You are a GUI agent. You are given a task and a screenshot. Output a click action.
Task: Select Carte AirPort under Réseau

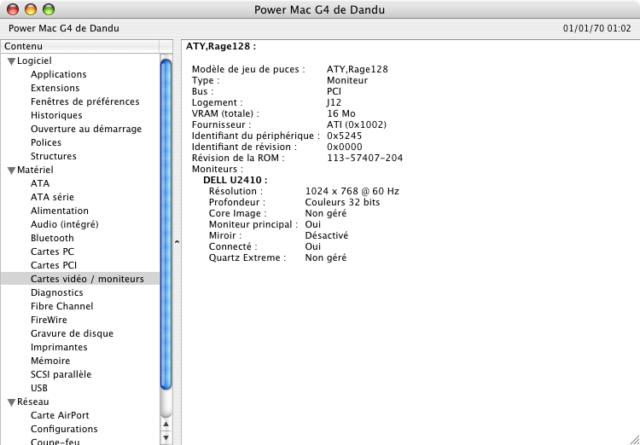click(x=60, y=415)
